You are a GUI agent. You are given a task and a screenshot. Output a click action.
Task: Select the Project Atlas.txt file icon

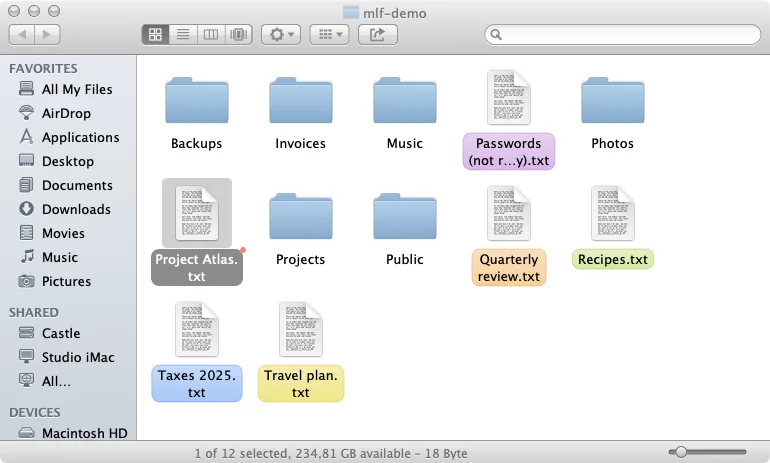click(196, 213)
